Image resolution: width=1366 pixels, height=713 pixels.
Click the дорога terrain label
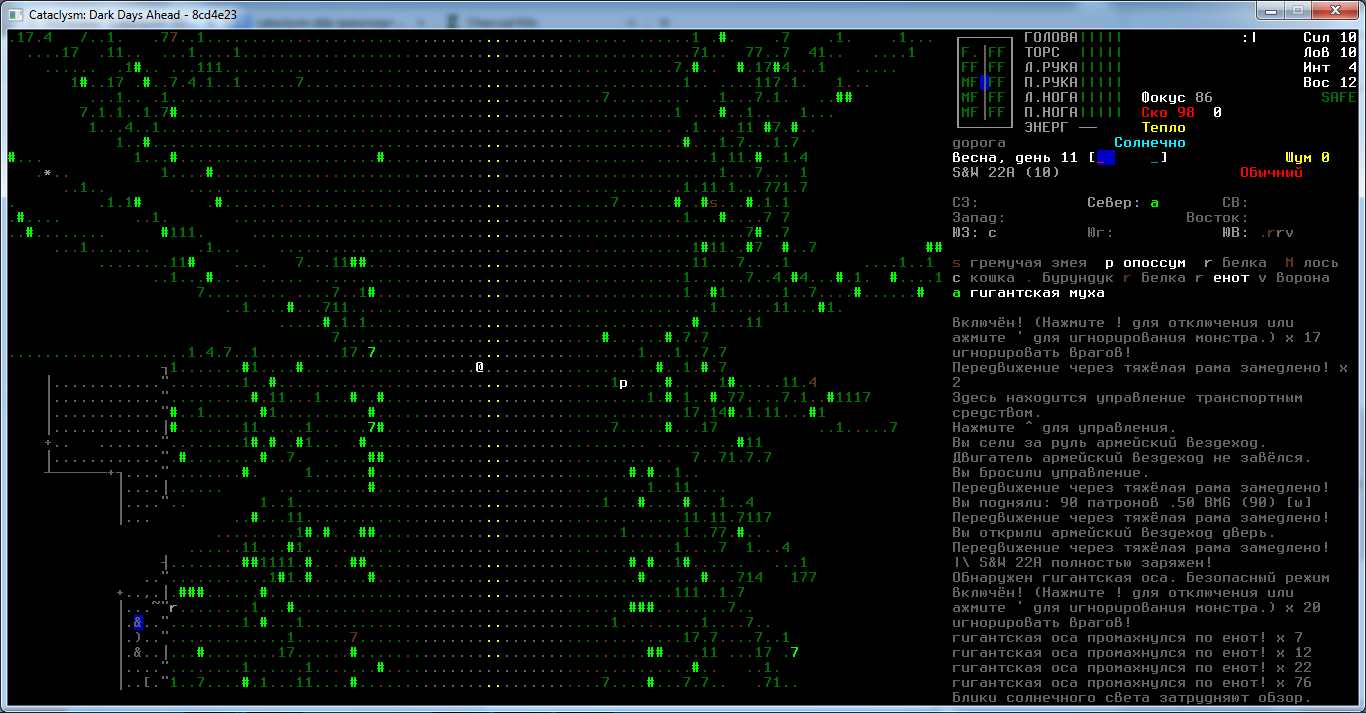(979, 142)
